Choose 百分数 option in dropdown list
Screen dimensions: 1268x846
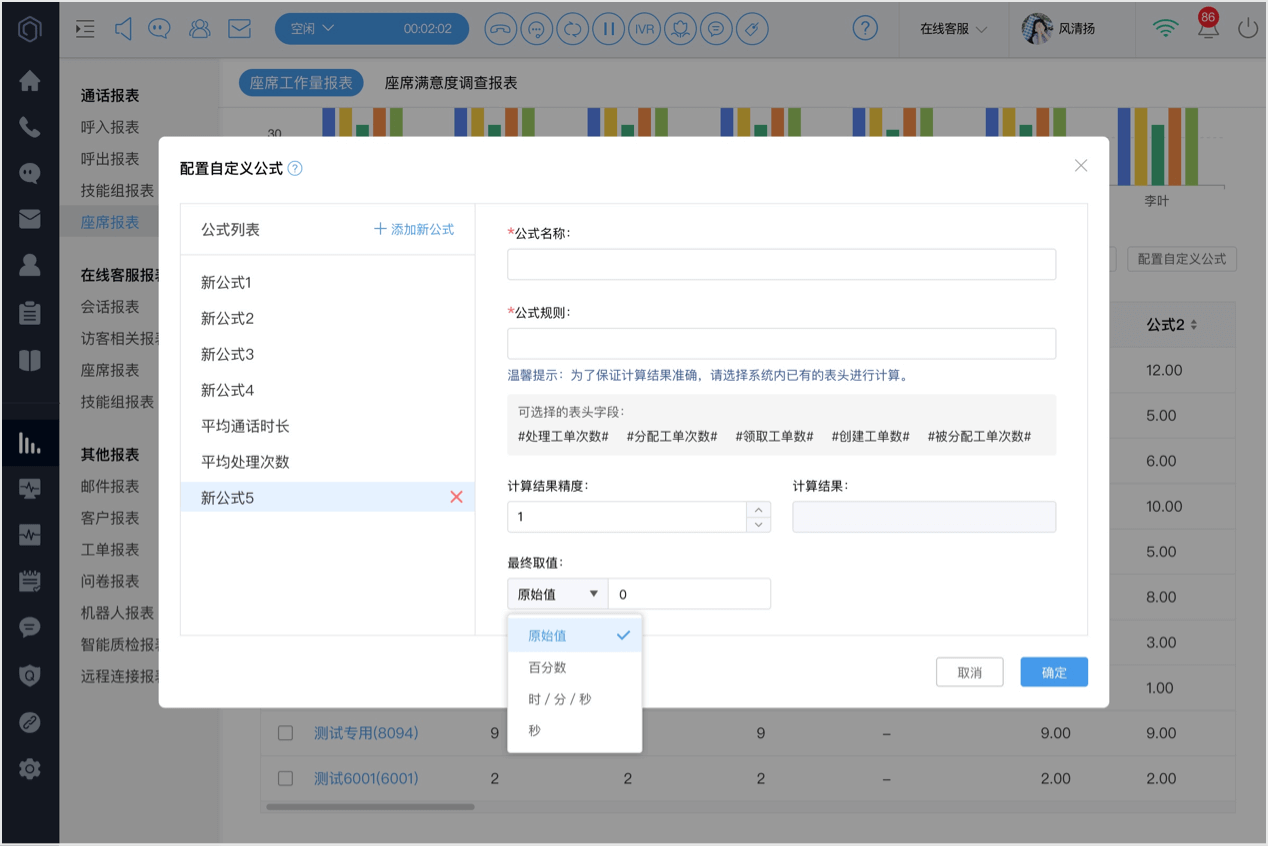tap(575, 667)
